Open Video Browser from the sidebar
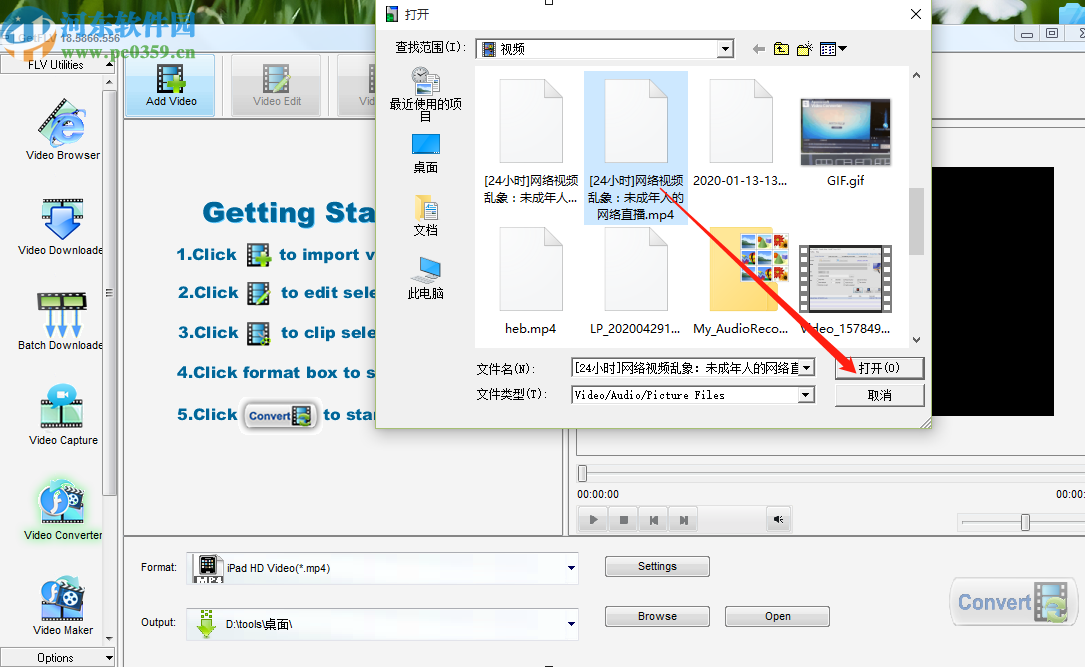This screenshot has height=667, width=1085. (62, 130)
